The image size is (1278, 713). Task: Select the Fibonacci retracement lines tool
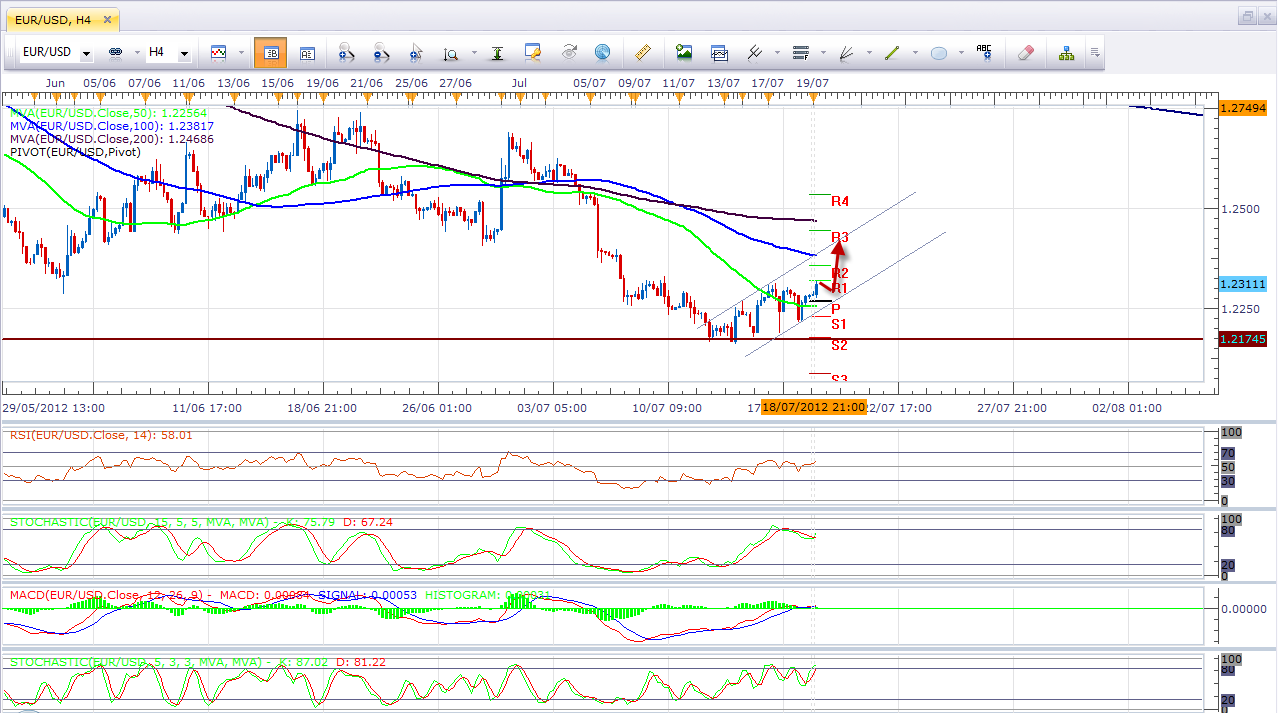(x=800, y=52)
